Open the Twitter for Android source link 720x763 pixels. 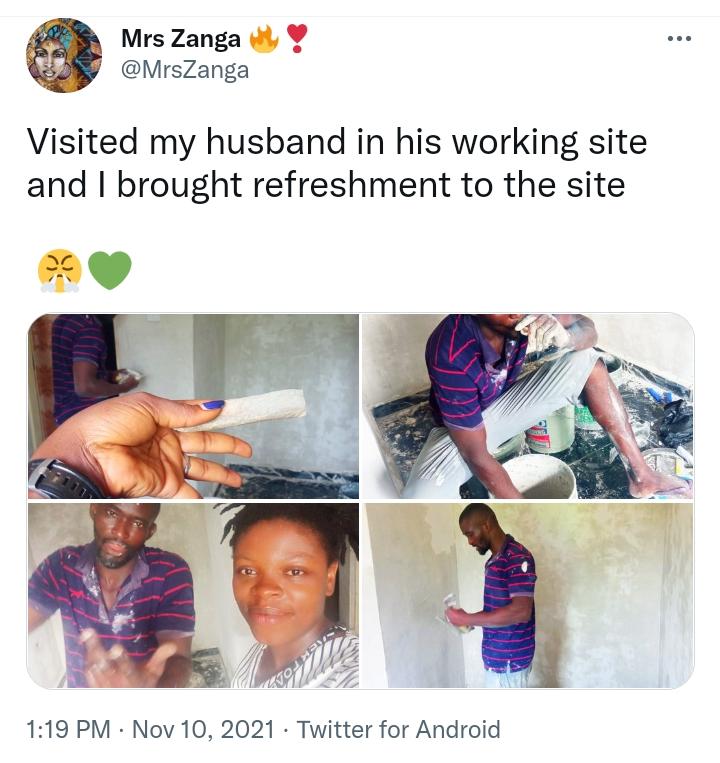point(398,729)
